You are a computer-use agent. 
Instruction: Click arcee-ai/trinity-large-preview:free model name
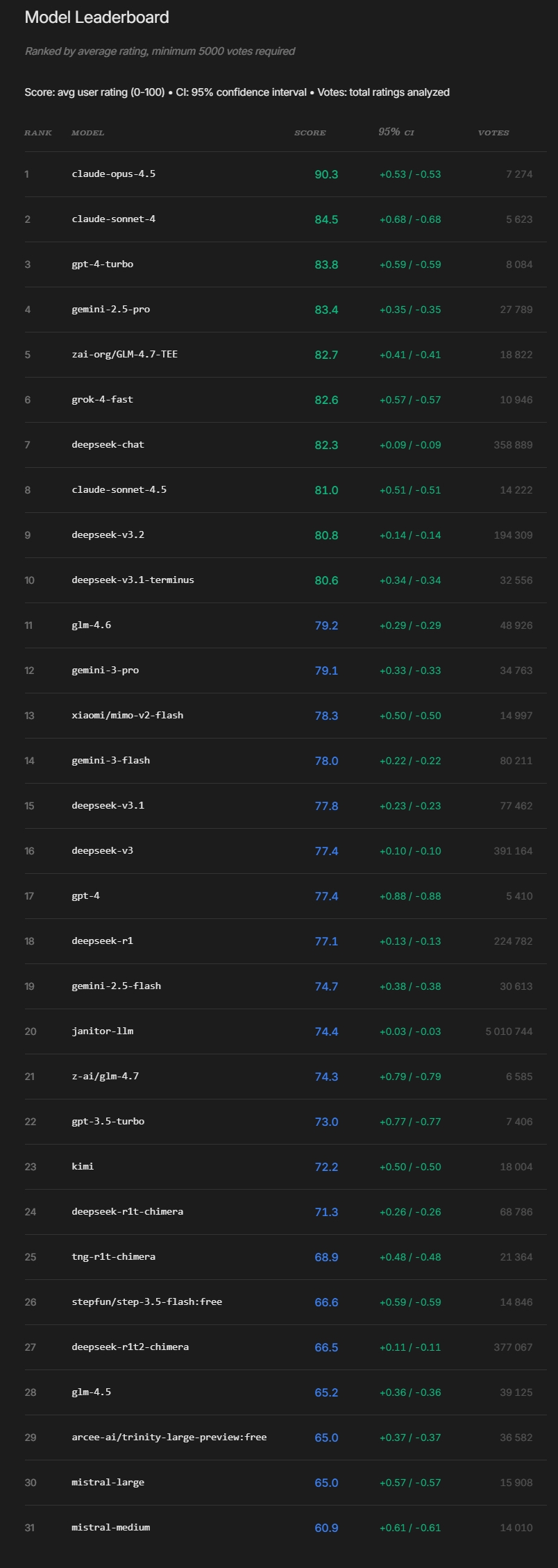(169, 1438)
